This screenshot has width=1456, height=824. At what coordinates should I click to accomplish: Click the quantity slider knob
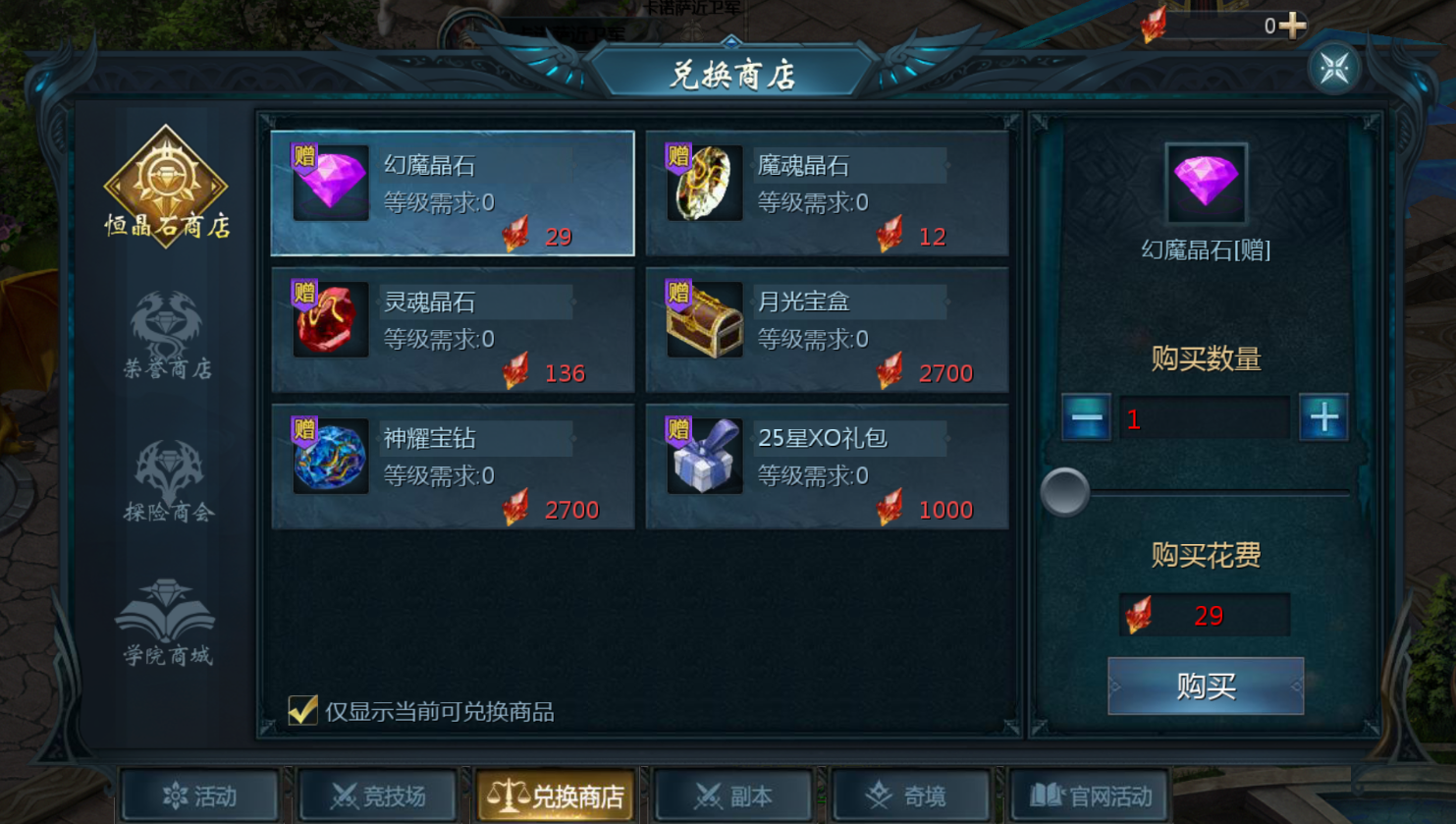[x=1065, y=492]
